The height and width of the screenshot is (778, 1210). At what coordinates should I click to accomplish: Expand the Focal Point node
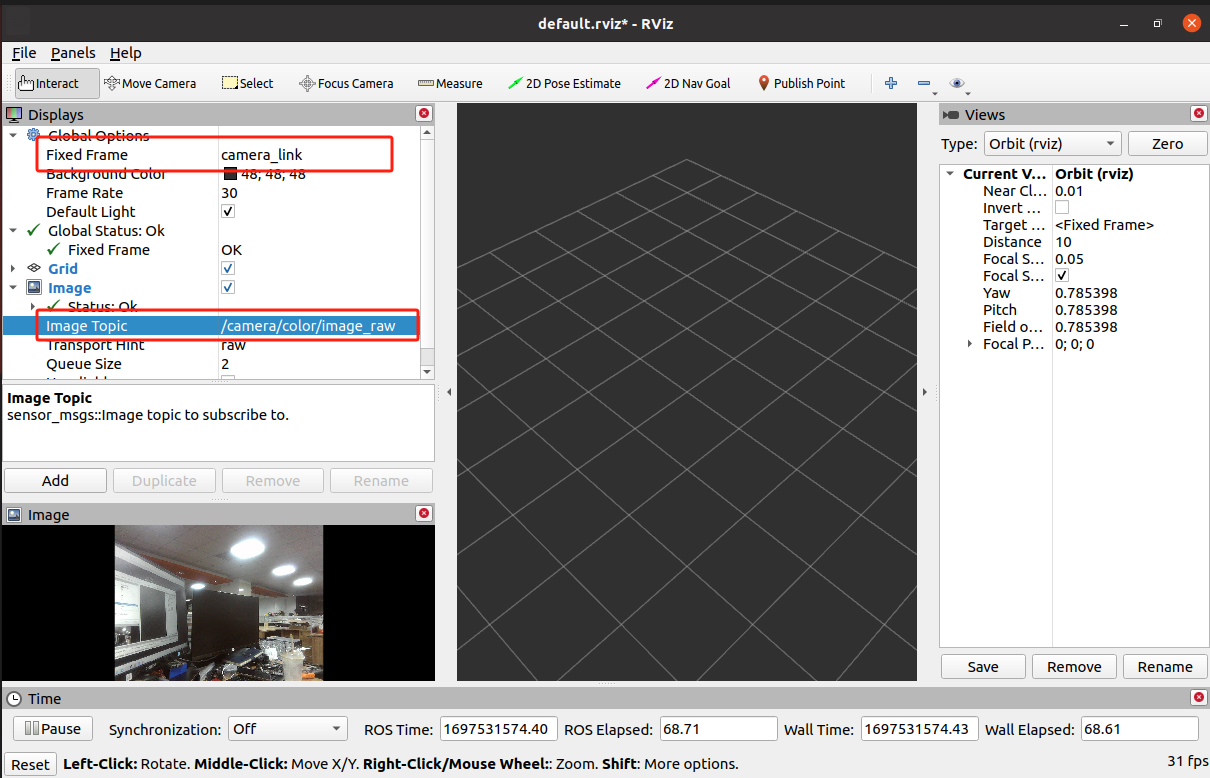970,343
